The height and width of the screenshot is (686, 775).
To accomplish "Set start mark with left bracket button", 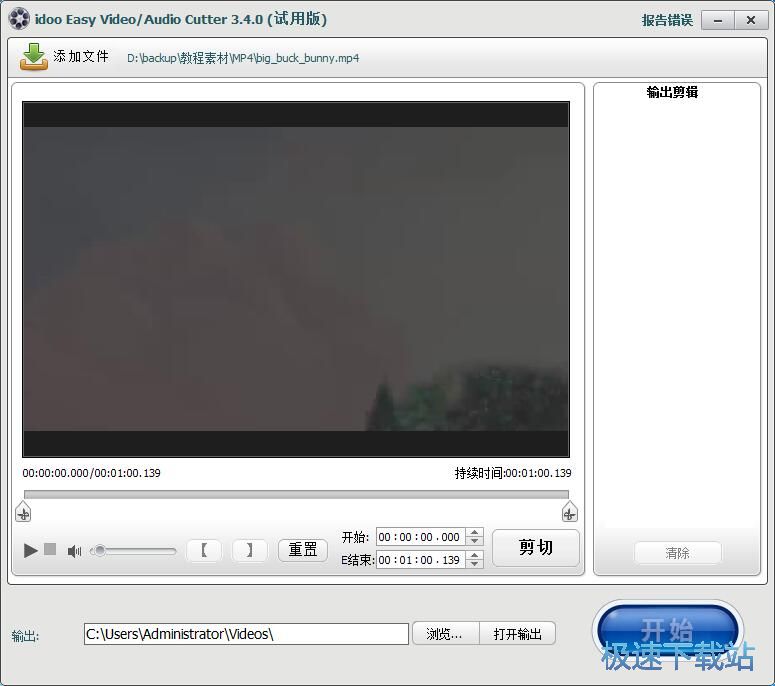I will (204, 550).
